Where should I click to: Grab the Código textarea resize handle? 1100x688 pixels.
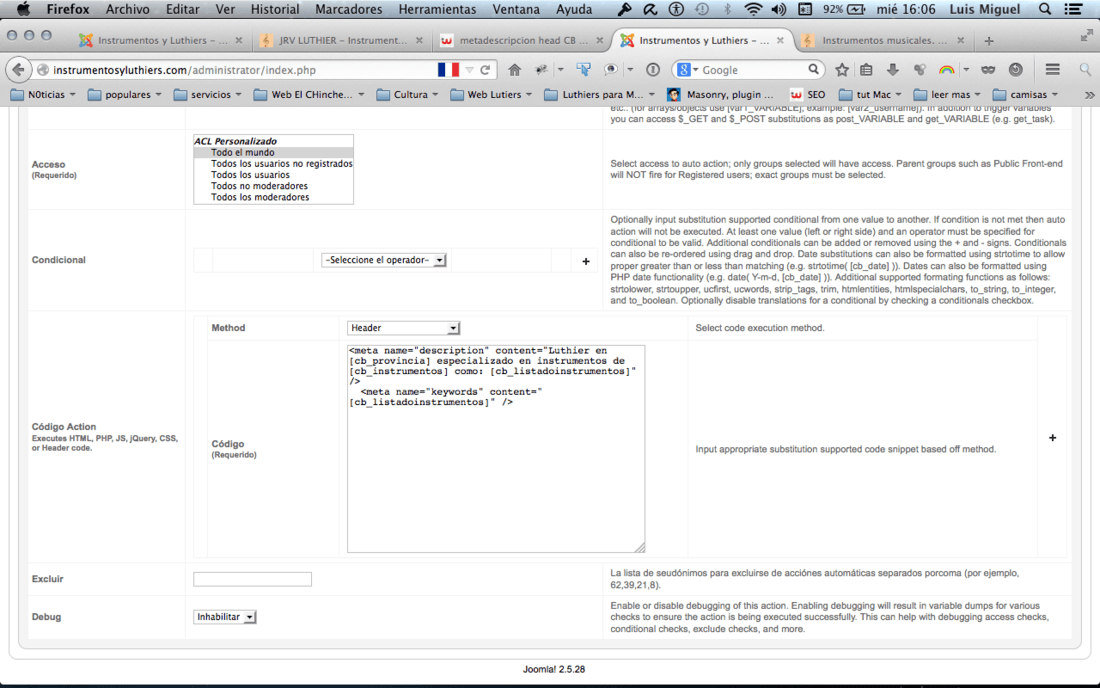click(x=640, y=547)
